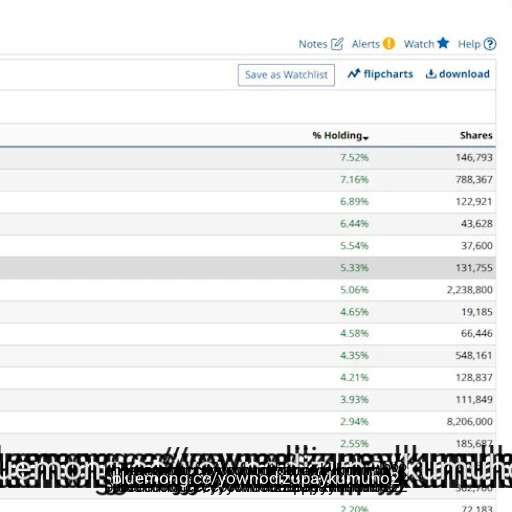The height and width of the screenshot is (512, 512).
Task: Open the Notes edit pencil icon
Action: [337, 44]
